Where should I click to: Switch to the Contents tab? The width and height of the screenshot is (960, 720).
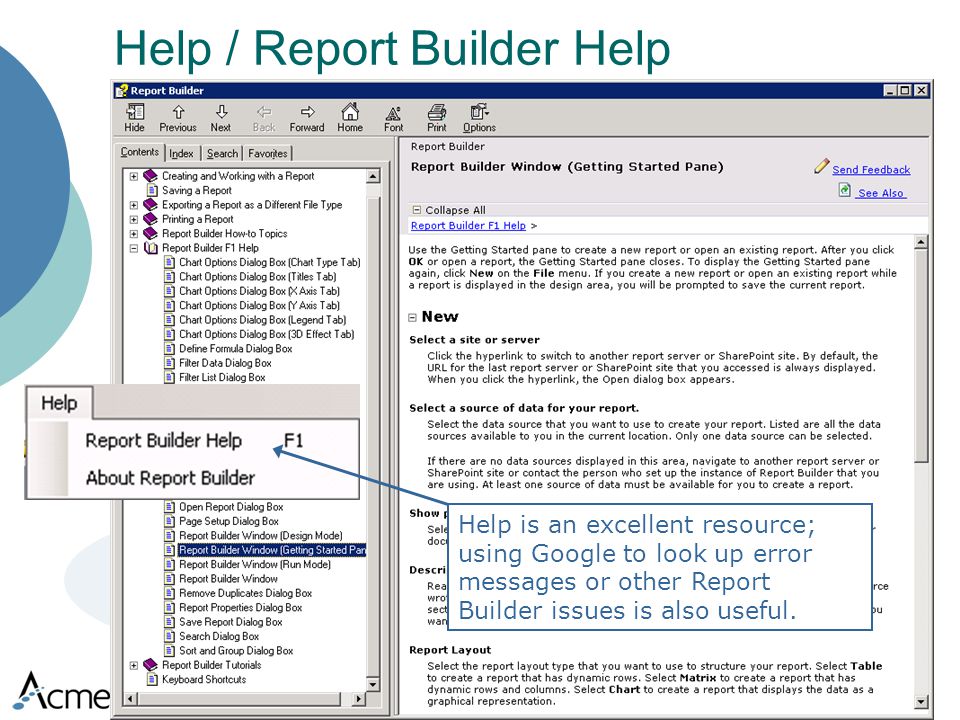pos(140,152)
